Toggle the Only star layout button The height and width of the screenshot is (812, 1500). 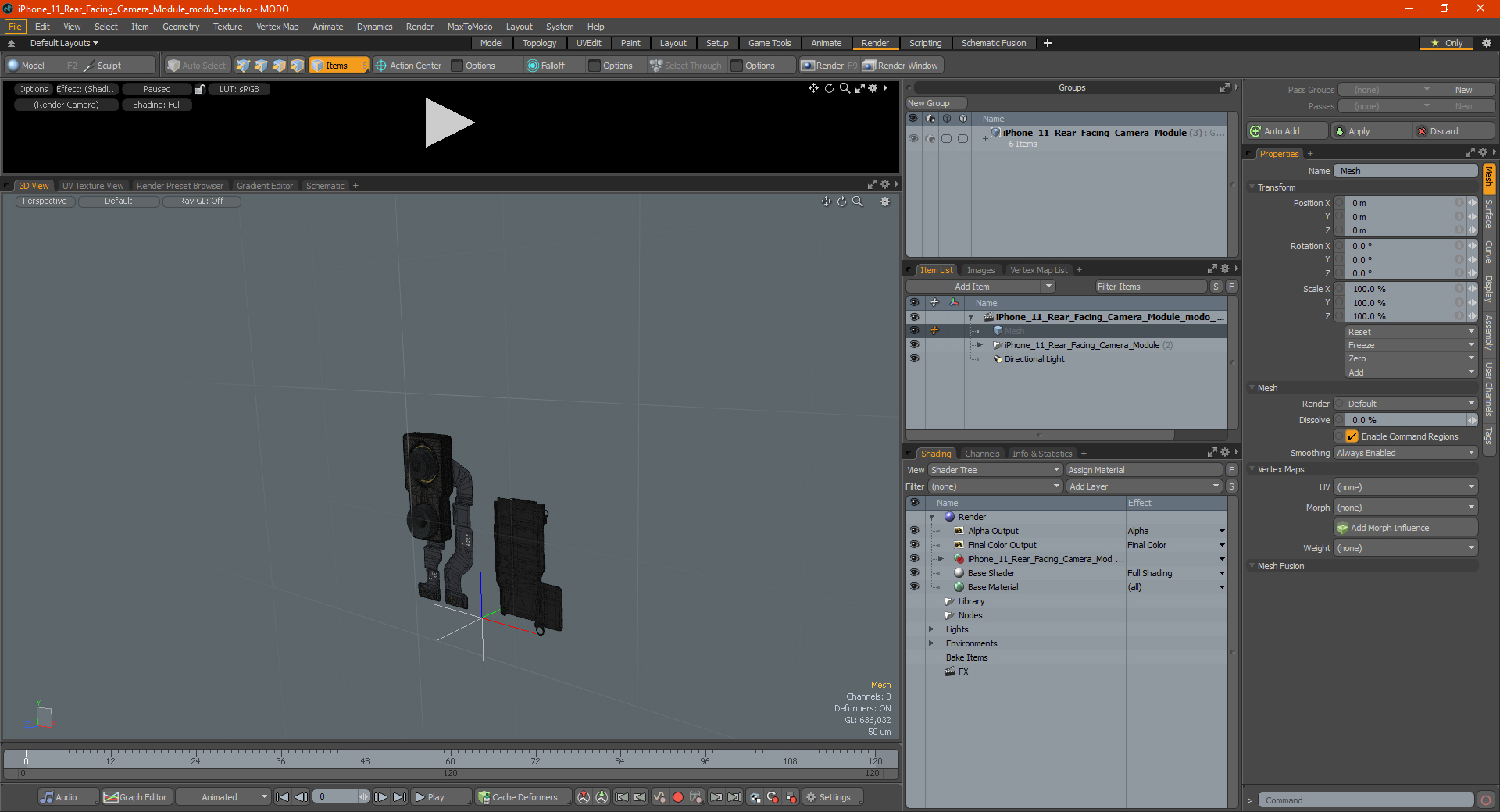point(1446,43)
